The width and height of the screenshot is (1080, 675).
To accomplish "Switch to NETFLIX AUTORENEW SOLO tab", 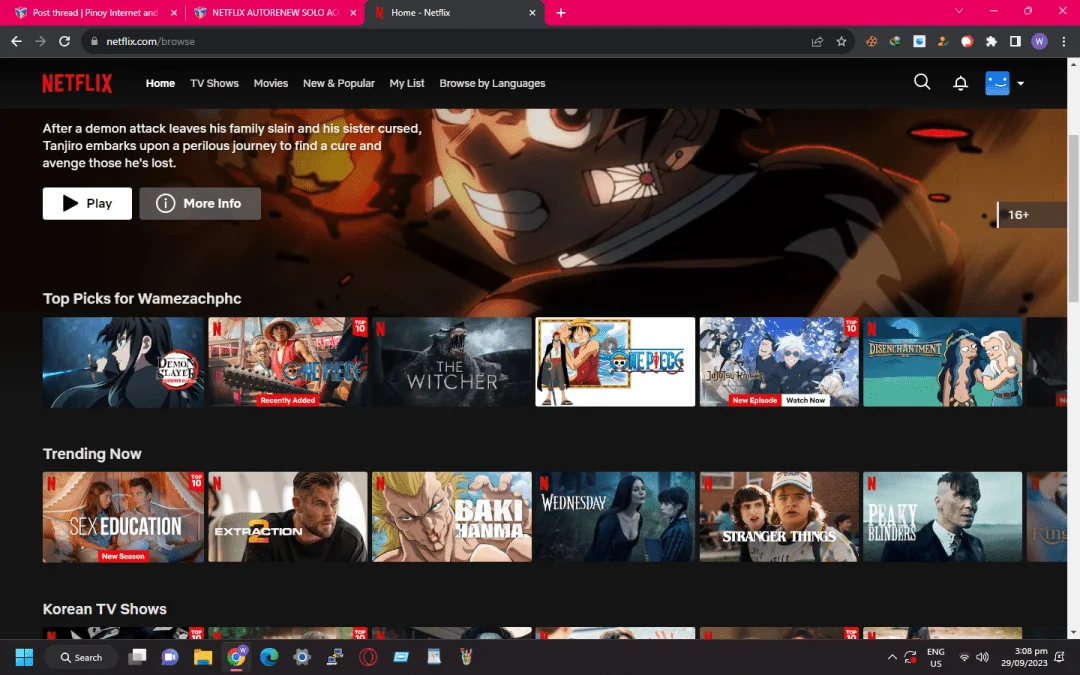I will pyautogui.click(x=276, y=12).
